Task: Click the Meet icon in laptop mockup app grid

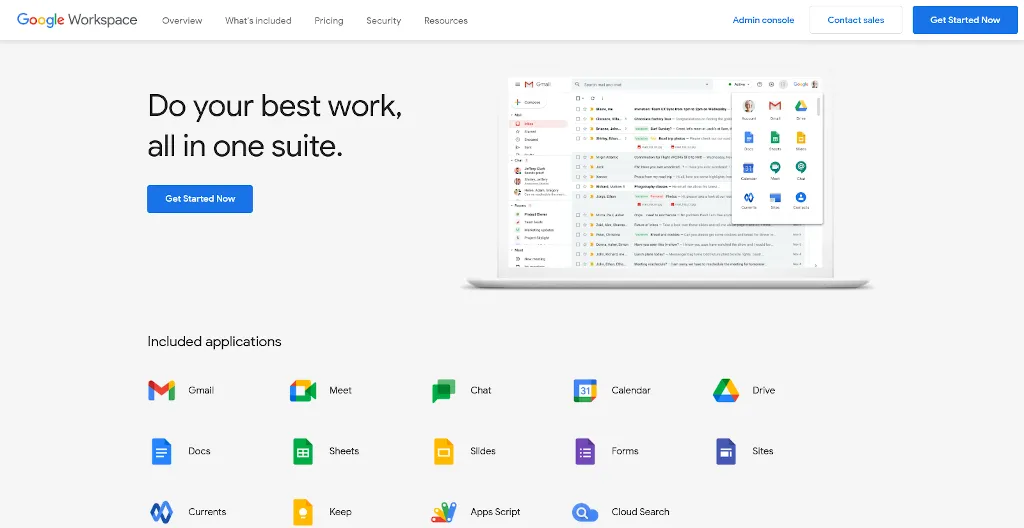Action: 775,167
